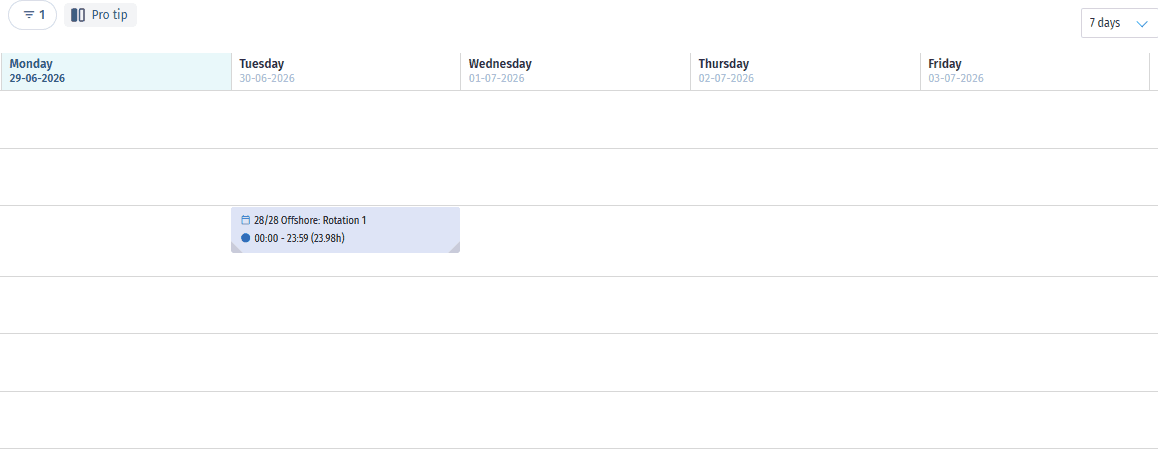Viewport: 1158px width, 468px height.
Task: Open the filter button showing 1
Action: click(x=32, y=15)
